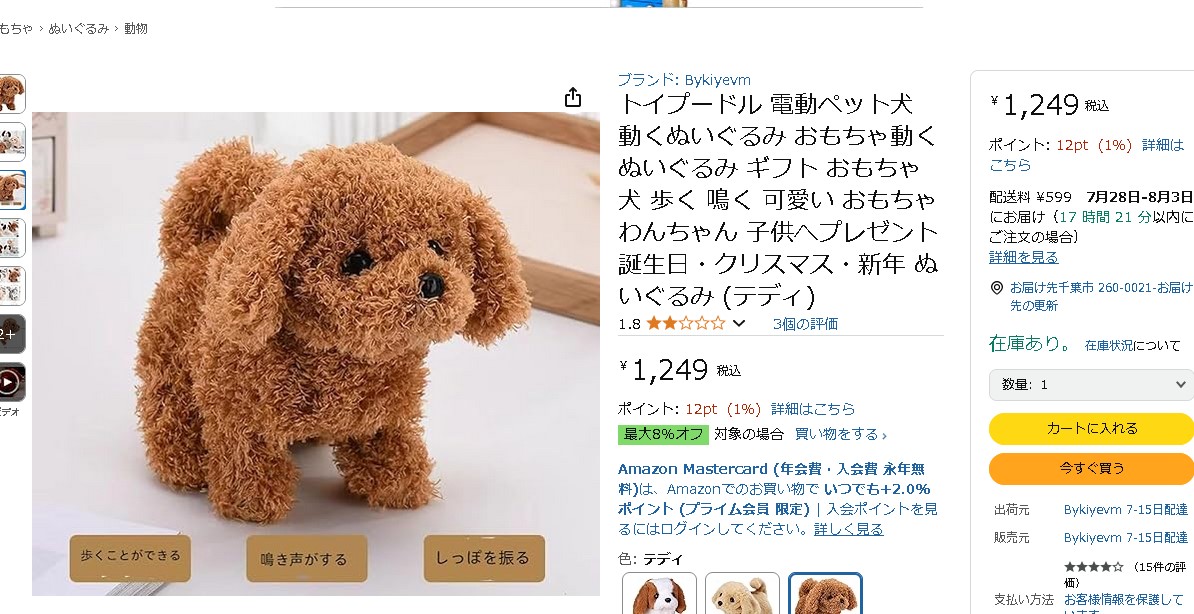Screen dimensions: 1194x614
Task: Select the golden puppy color swatch
Action: pyautogui.click(x=742, y=594)
